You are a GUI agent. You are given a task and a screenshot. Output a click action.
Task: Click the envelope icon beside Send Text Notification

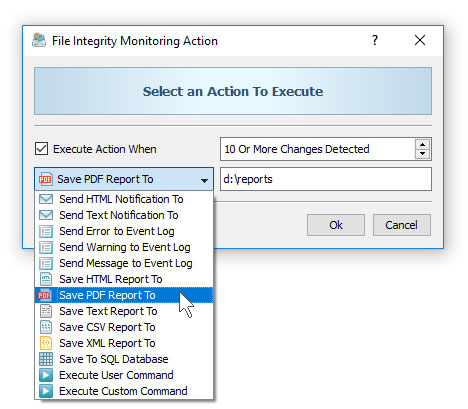[x=46, y=215]
